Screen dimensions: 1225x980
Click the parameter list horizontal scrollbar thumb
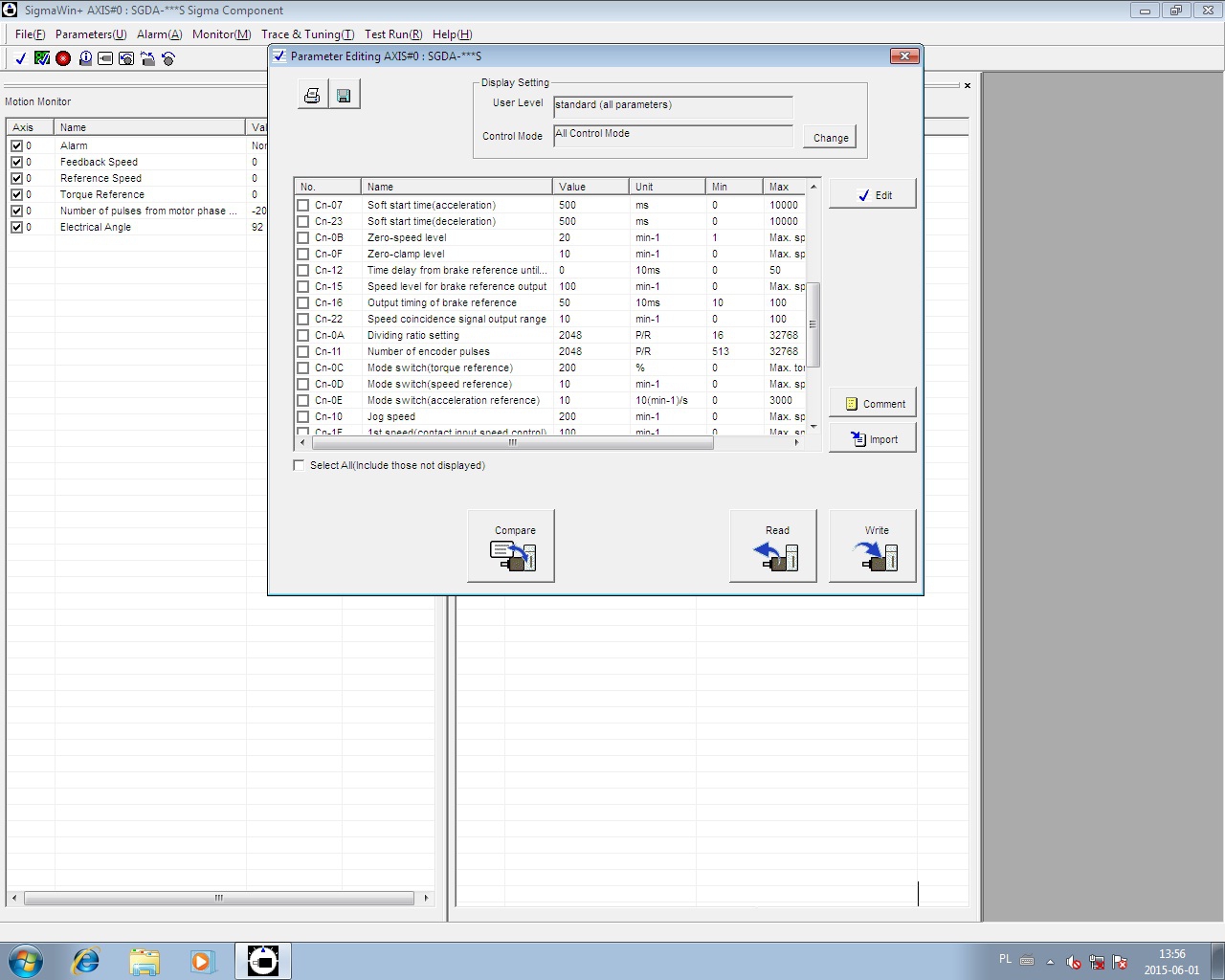pos(513,443)
